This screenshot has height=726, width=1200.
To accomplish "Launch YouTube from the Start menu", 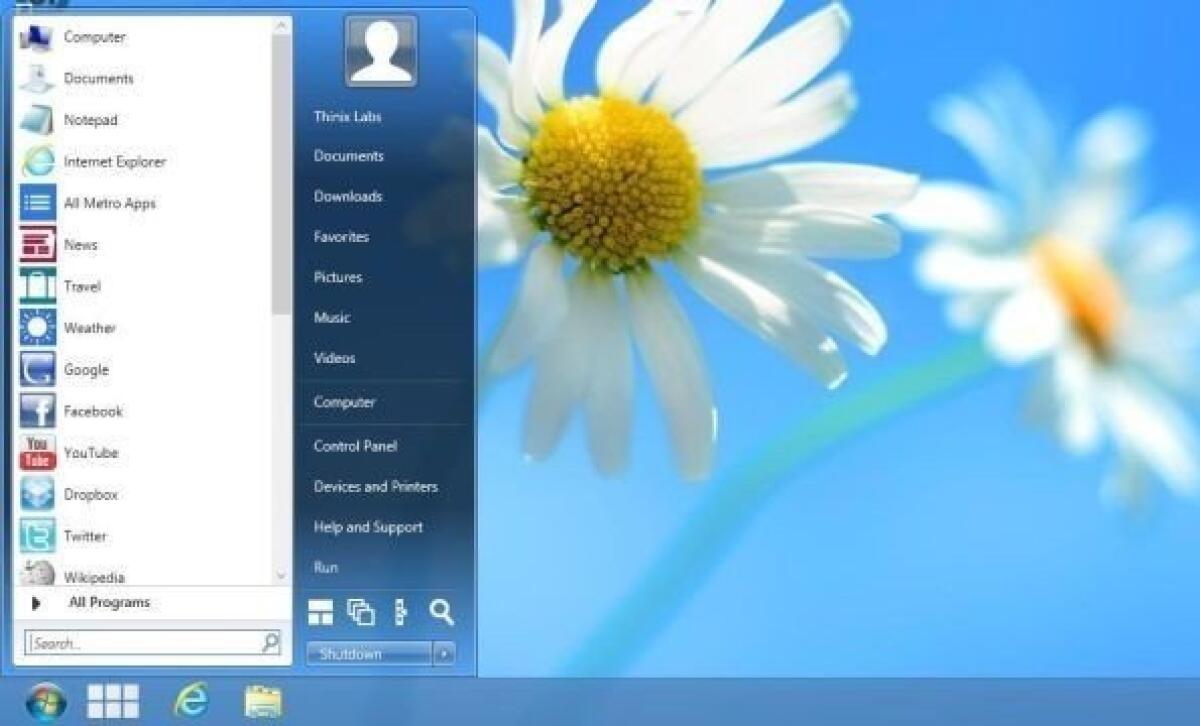I will (91, 453).
